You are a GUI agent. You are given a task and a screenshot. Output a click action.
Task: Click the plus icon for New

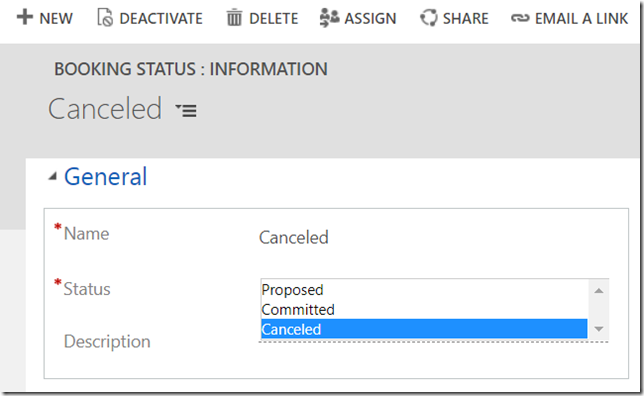[x=25, y=17]
